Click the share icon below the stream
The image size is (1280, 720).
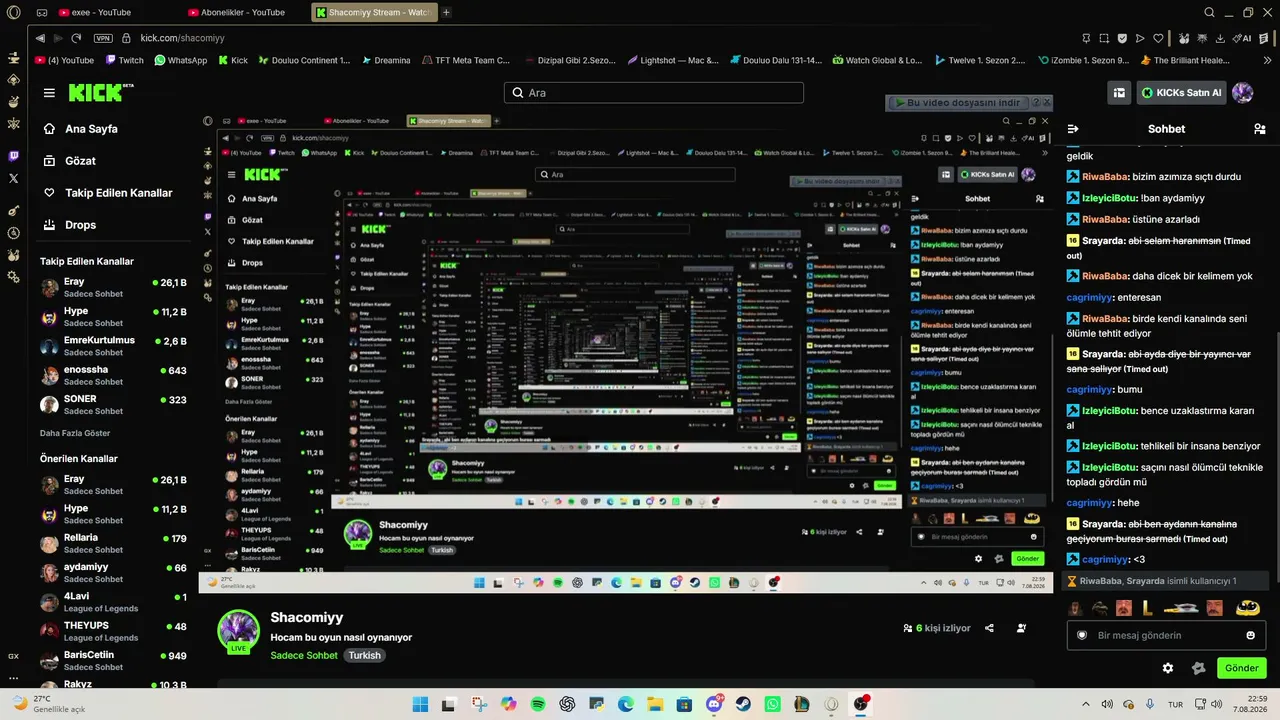[x=989, y=628]
